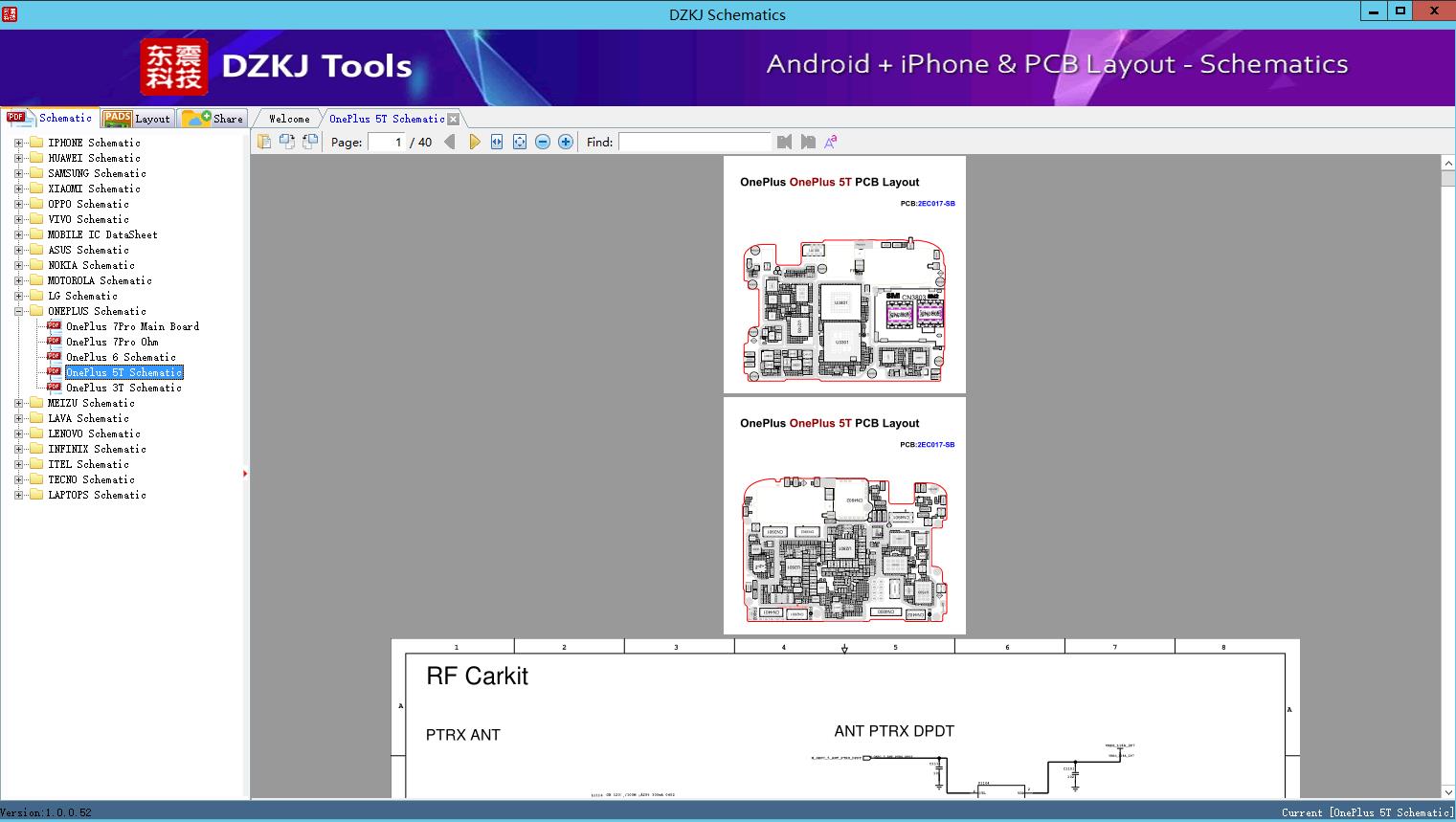The width and height of the screenshot is (1456, 822).
Task: Expand the XIAOMI Schematic folder
Action: 18,189
